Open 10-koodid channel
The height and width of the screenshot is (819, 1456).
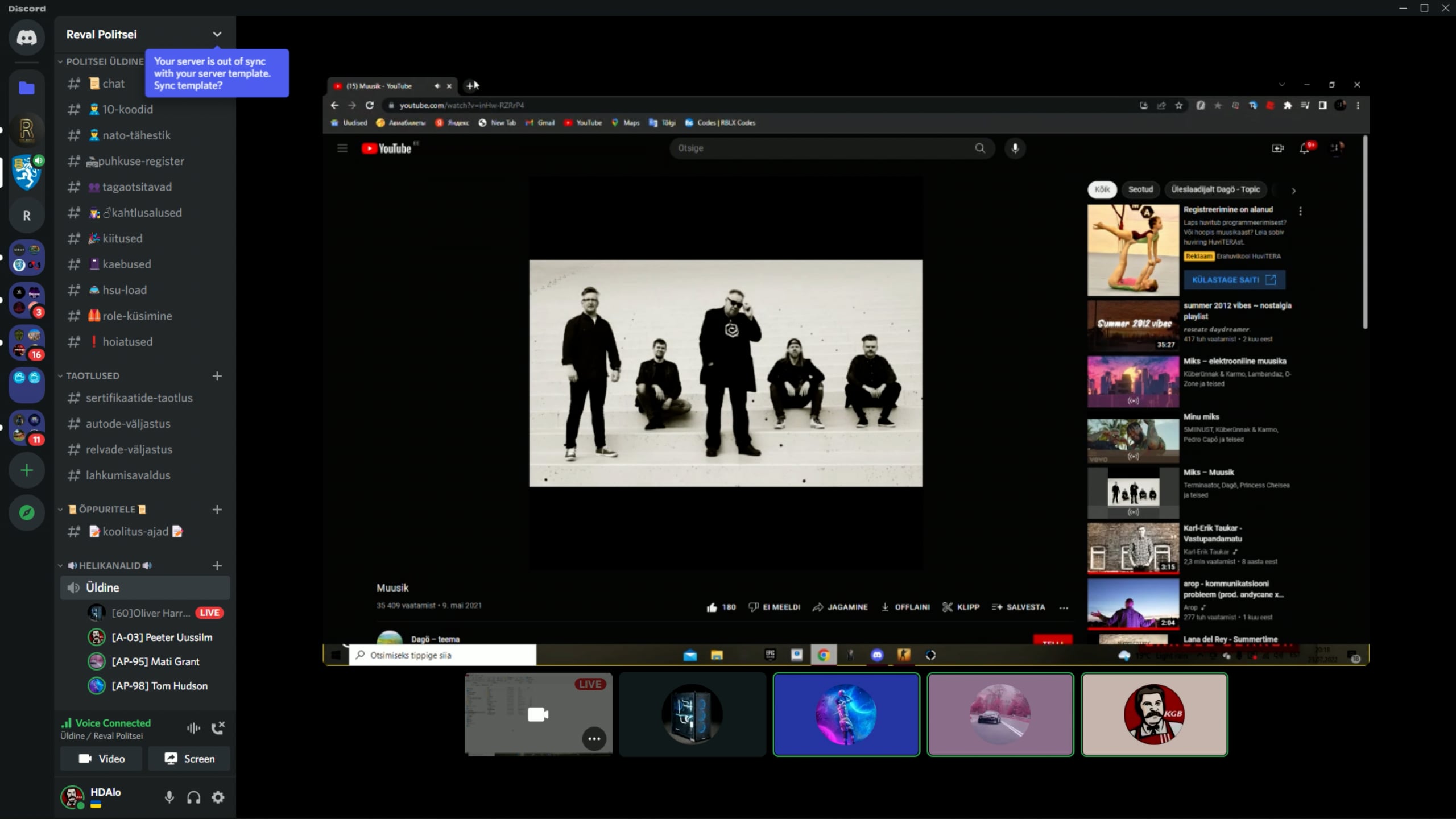tap(145, 109)
